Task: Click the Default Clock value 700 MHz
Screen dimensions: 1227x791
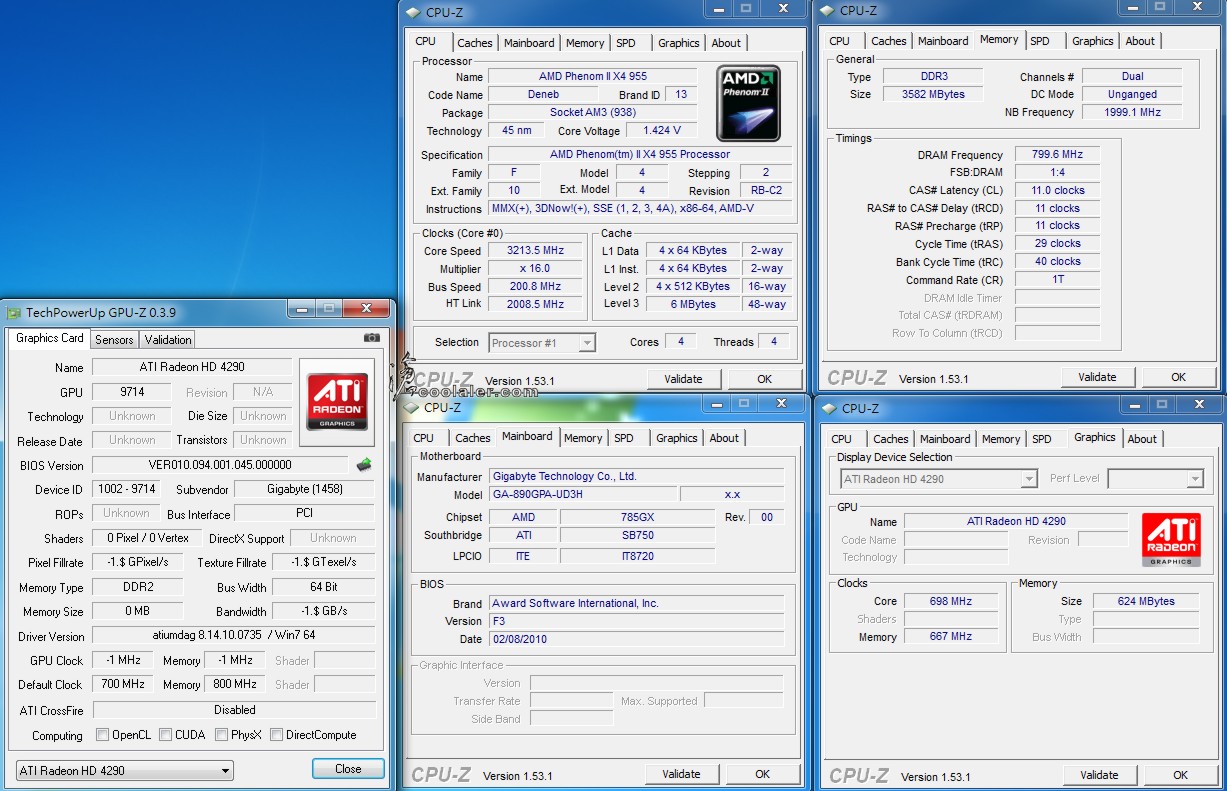Action: pos(122,685)
